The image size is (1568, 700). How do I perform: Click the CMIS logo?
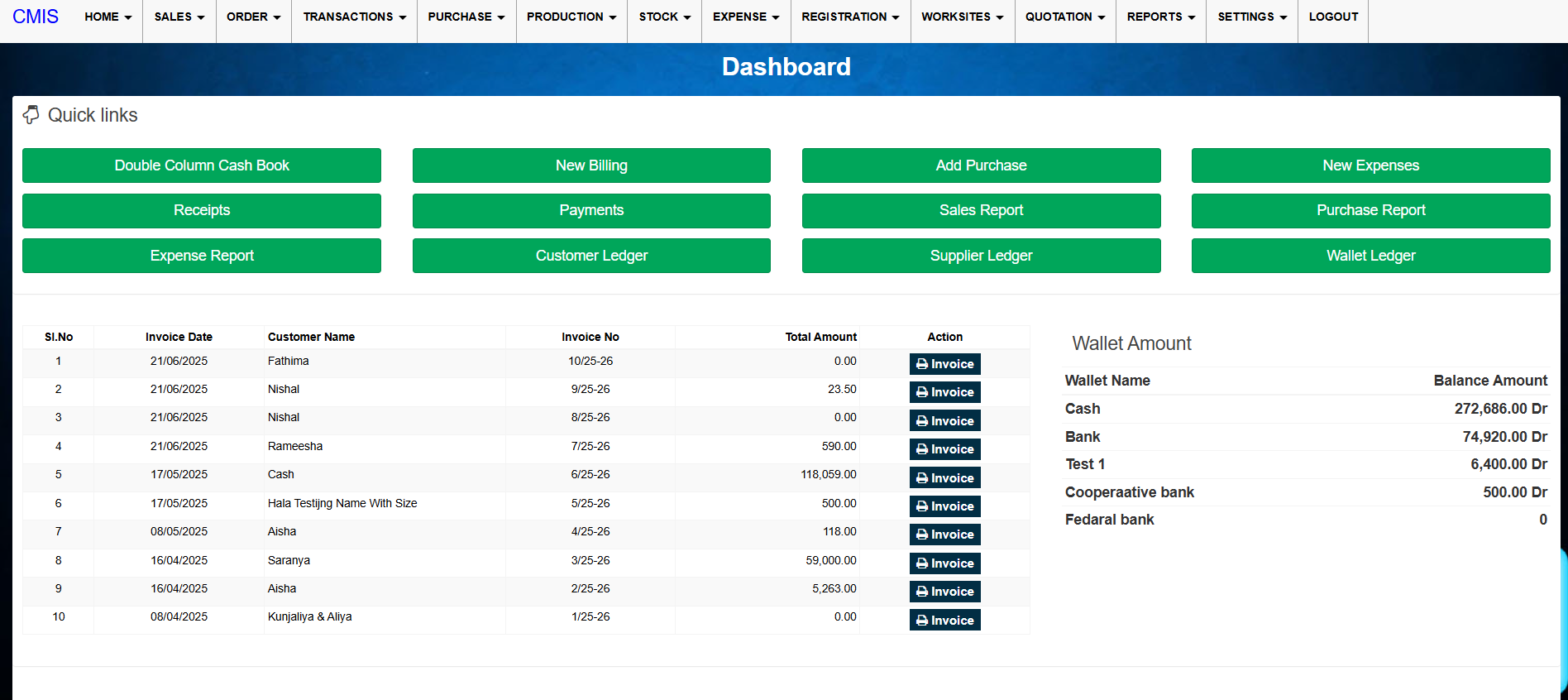36,17
